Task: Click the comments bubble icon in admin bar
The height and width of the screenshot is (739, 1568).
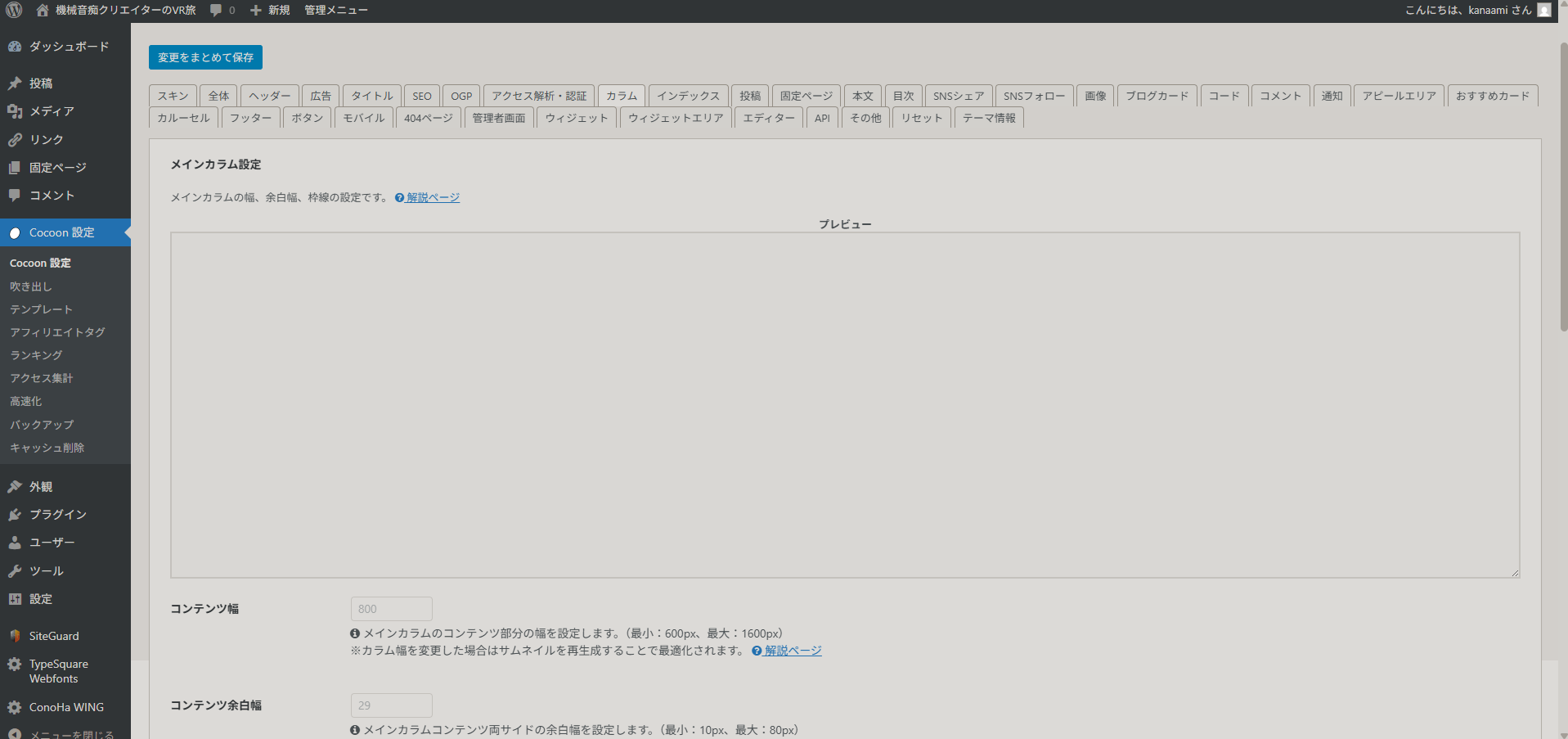Action: coord(216,10)
